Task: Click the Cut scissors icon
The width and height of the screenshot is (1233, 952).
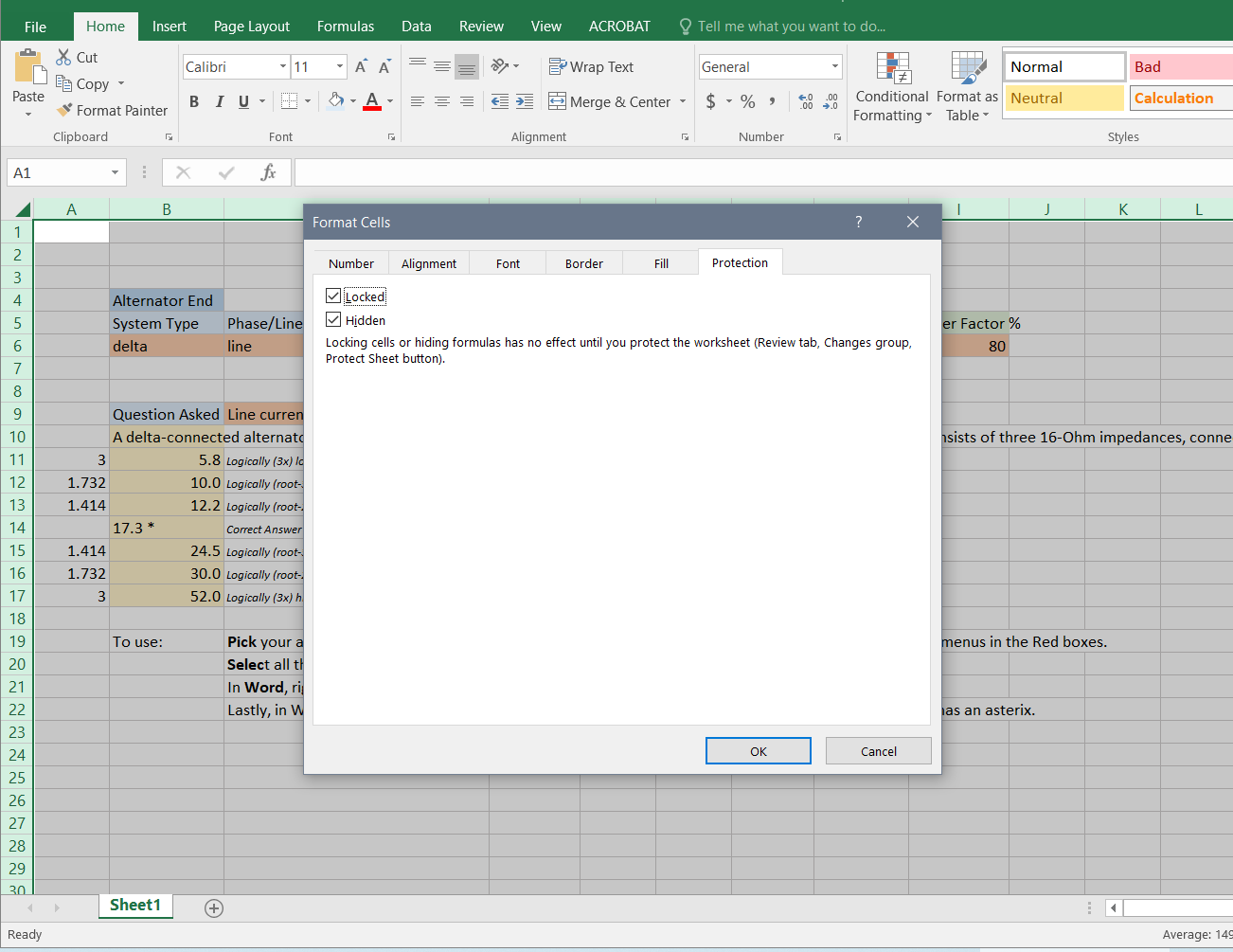Action: click(x=64, y=57)
